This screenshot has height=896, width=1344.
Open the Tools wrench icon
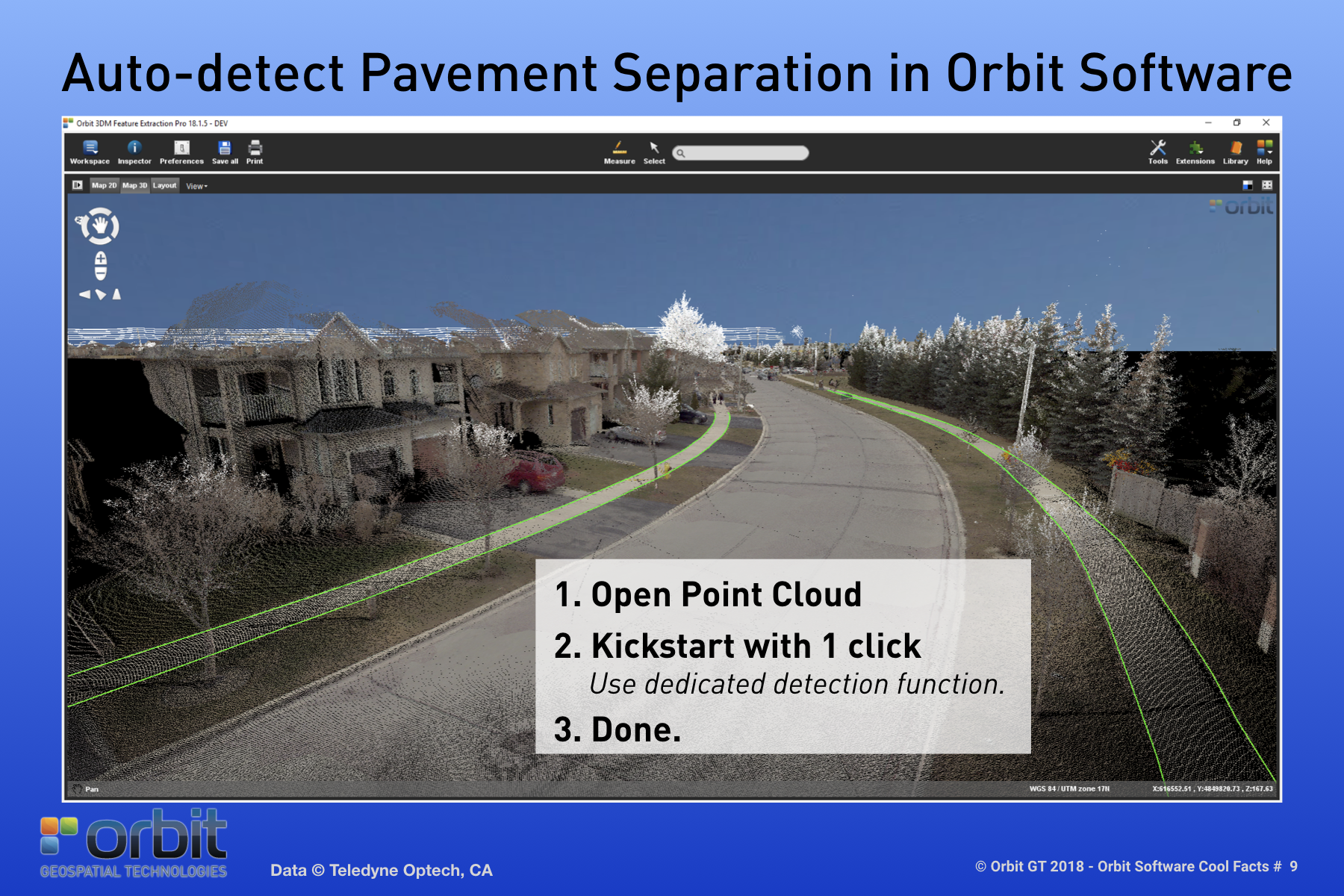[x=1157, y=152]
